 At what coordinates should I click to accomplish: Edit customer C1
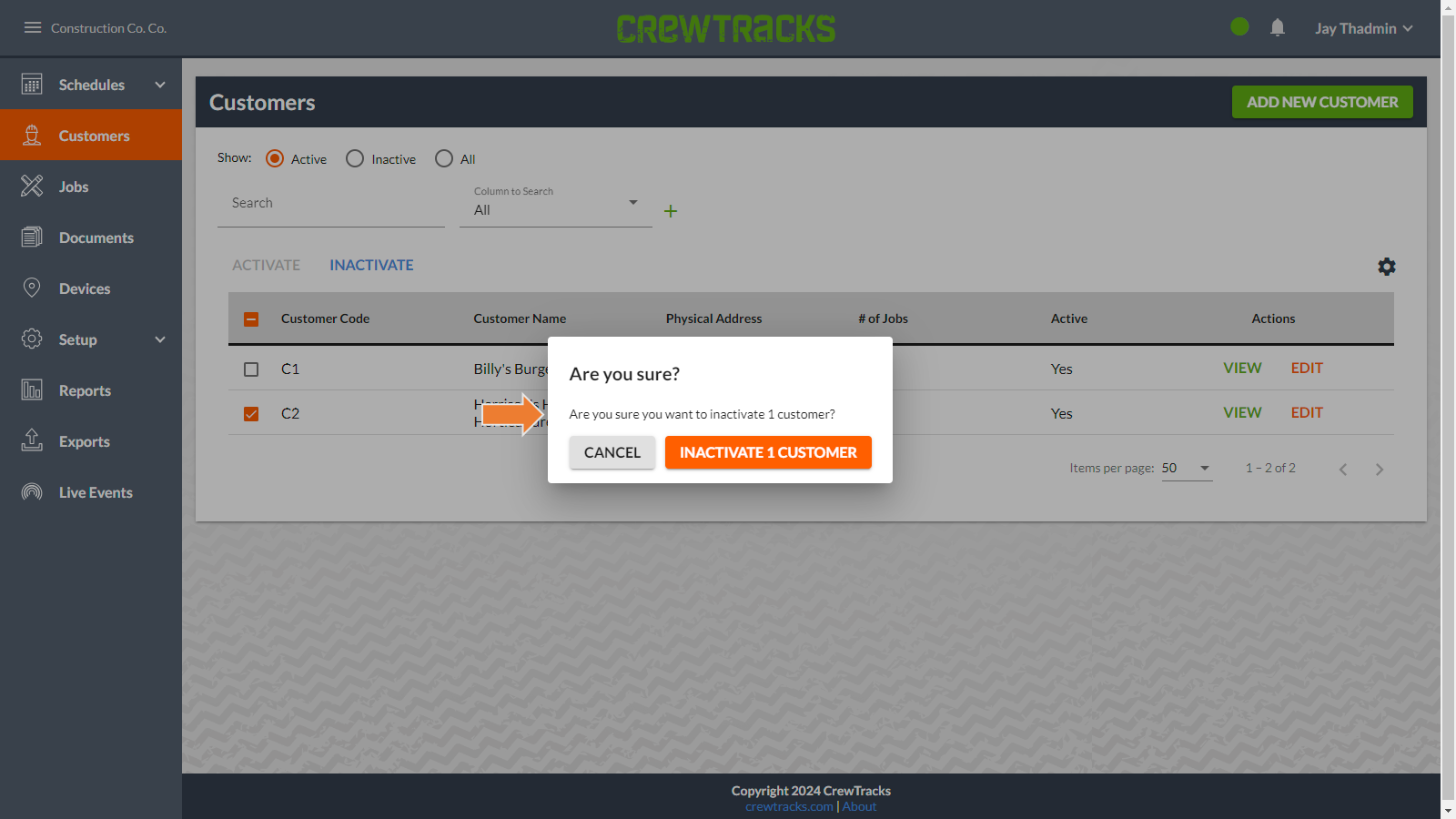pyautogui.click(x=1307, y=368)
